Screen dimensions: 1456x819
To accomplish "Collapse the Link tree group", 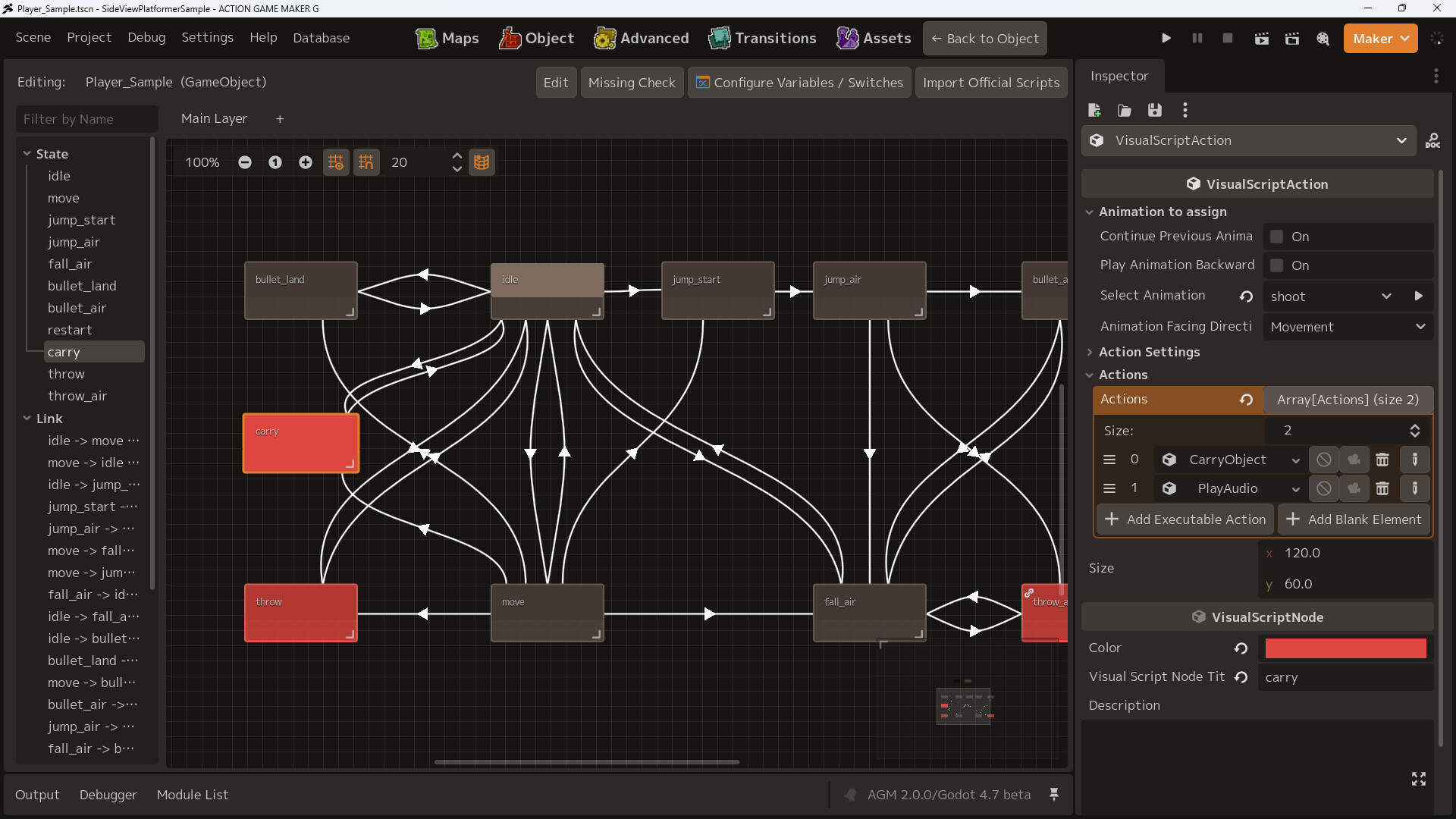I will (x=27, y=419).
